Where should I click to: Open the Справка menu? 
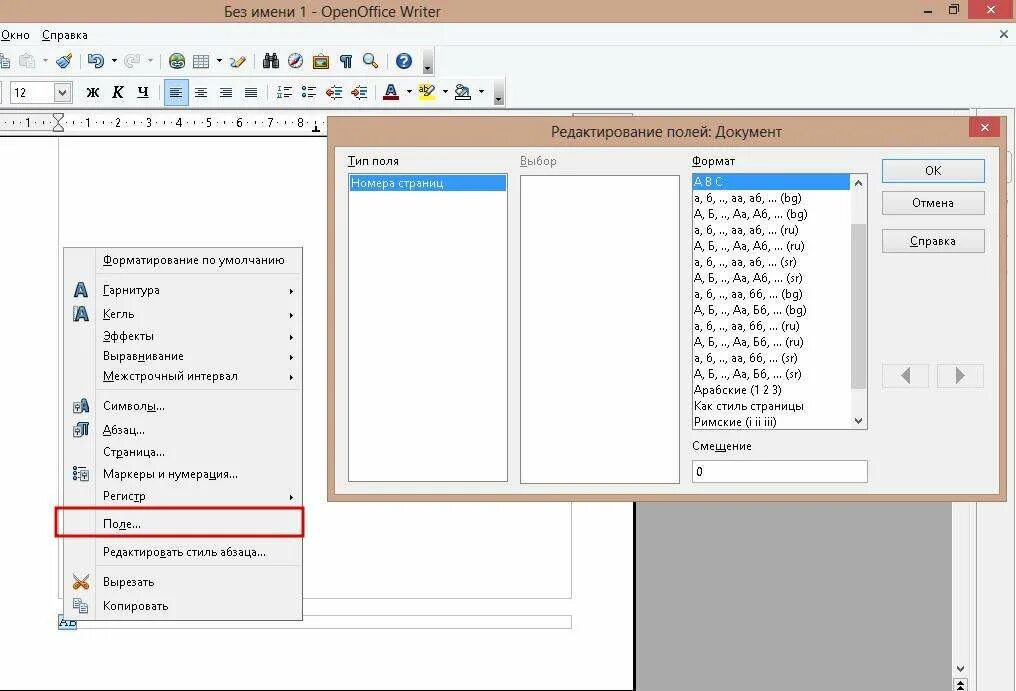pyautogui.click(x=64, y=35)
